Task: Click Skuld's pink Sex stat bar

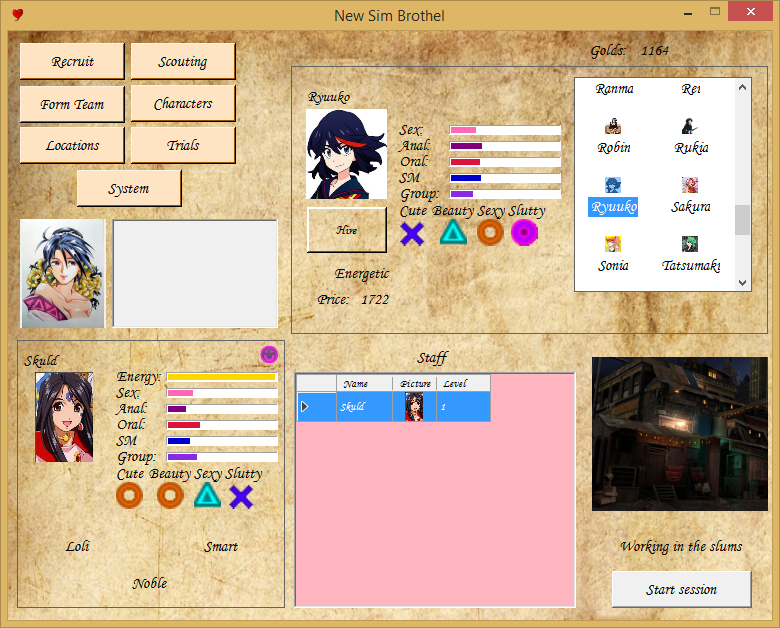Action: click(222, 393)
